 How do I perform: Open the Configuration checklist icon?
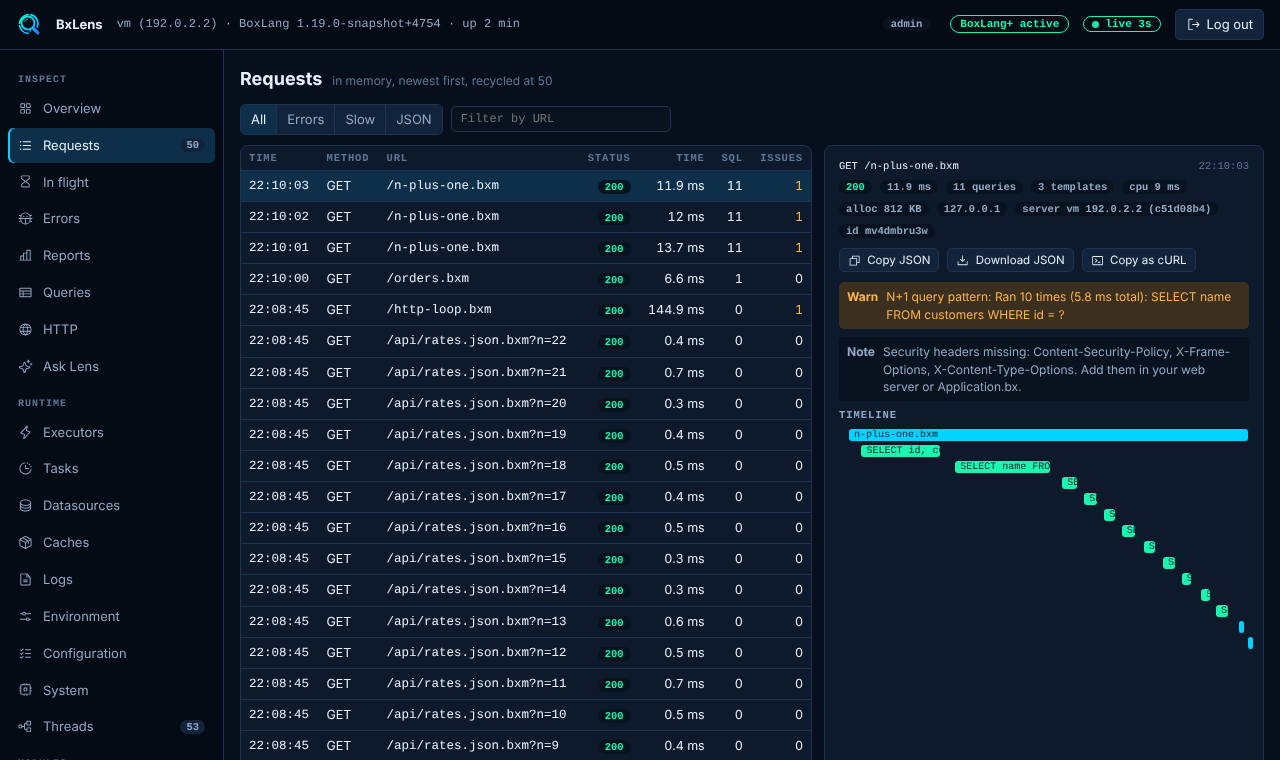[26, 653]
